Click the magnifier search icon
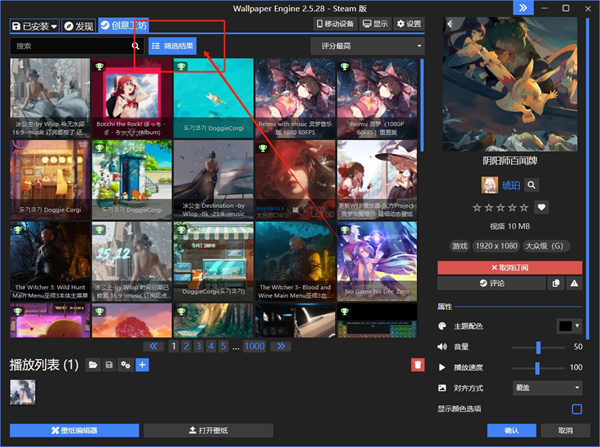 (135, 46)
